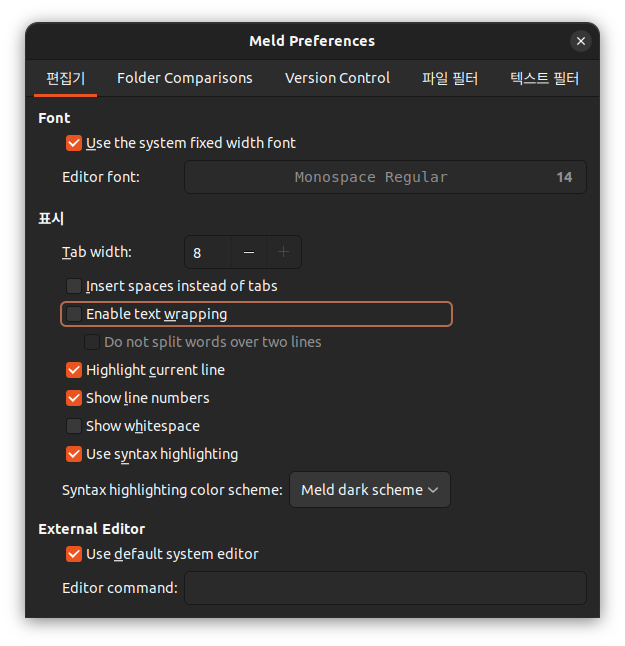The height and width of the screenshot is (646, 625).
Task: Select the 텍스트 필터 tab
Action: (544, 78)
